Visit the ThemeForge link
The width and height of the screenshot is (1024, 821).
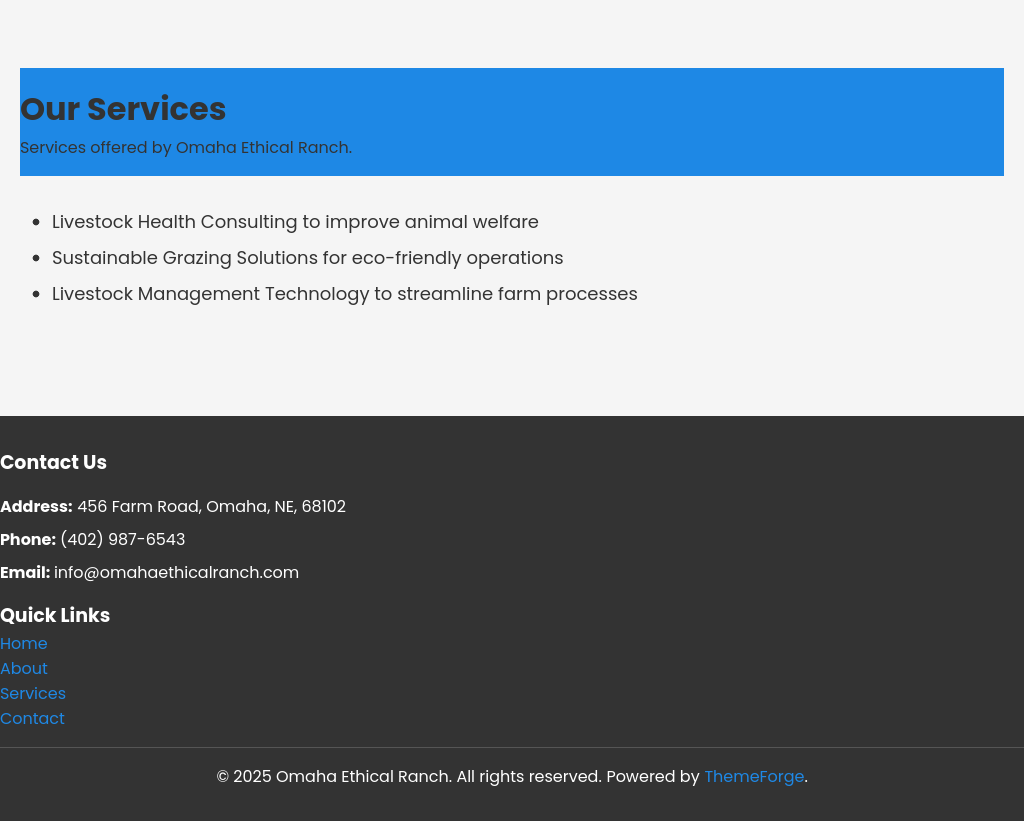coord(754,777)
